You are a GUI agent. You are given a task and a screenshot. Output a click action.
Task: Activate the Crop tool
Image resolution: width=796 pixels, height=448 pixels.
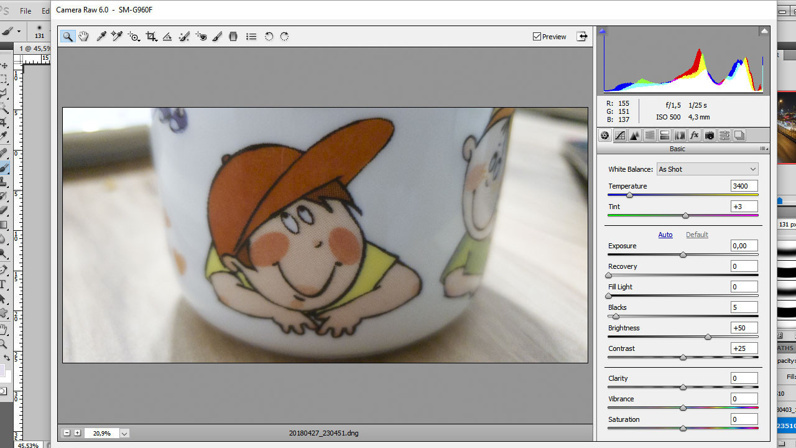pos(151,37)
